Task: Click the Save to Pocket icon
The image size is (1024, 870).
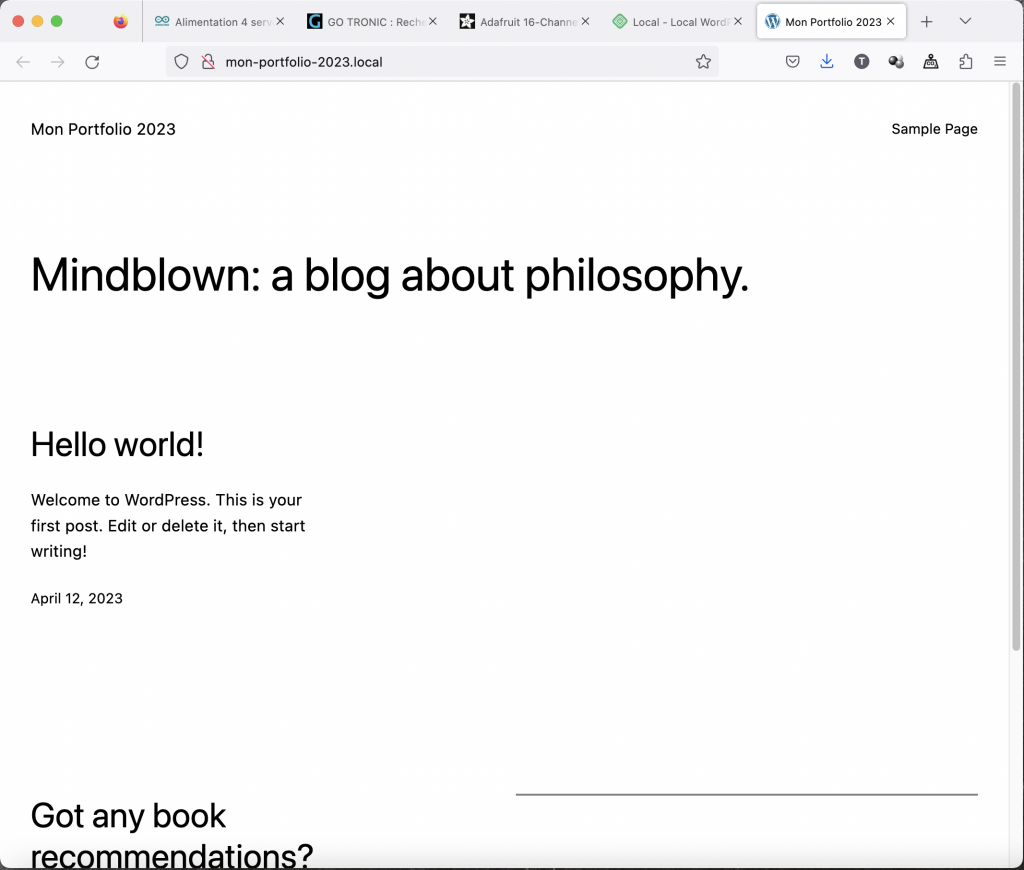Action: click(792, 62)
